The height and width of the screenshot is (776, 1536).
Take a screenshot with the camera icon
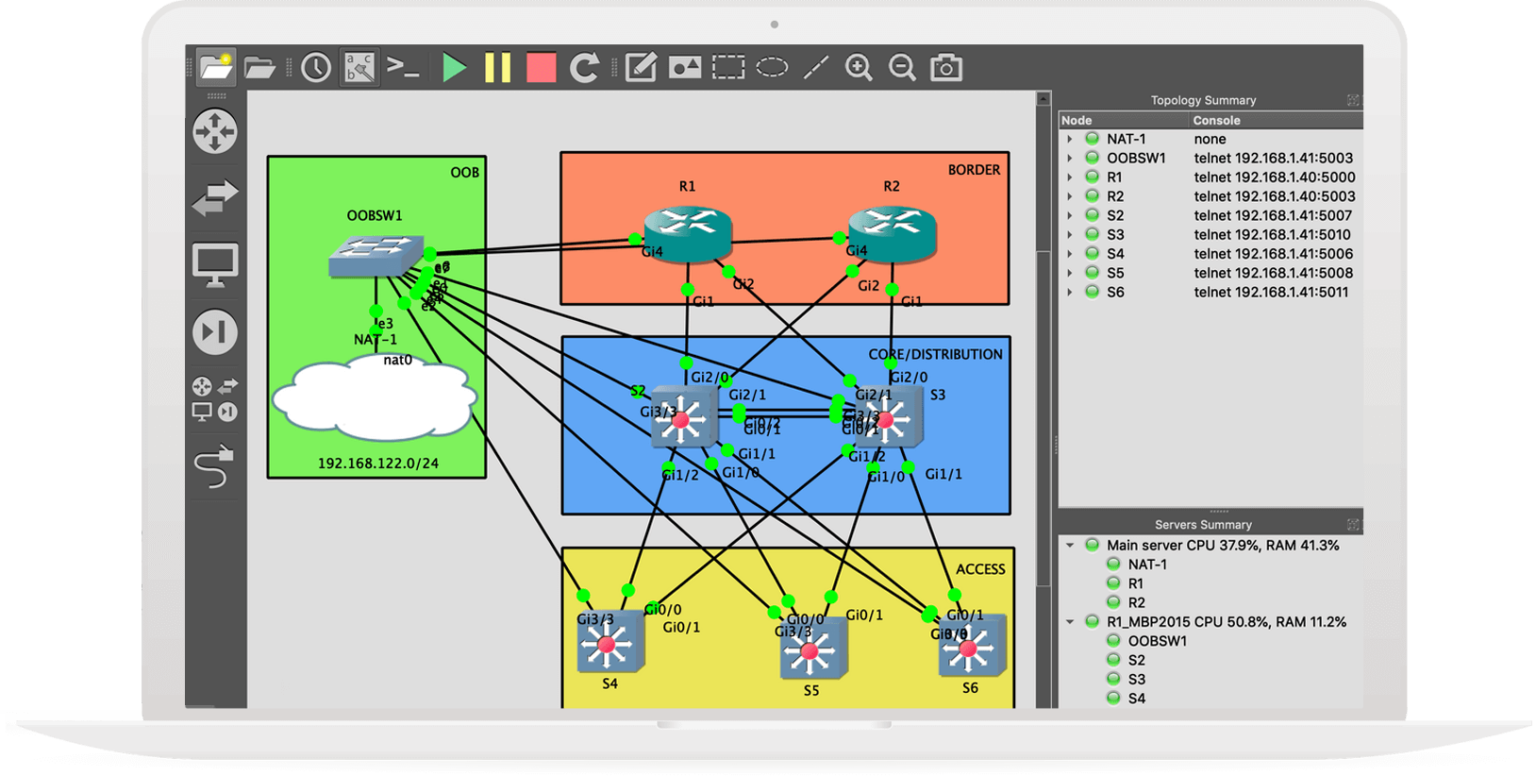pyautogui.click(x=944, y=68)
